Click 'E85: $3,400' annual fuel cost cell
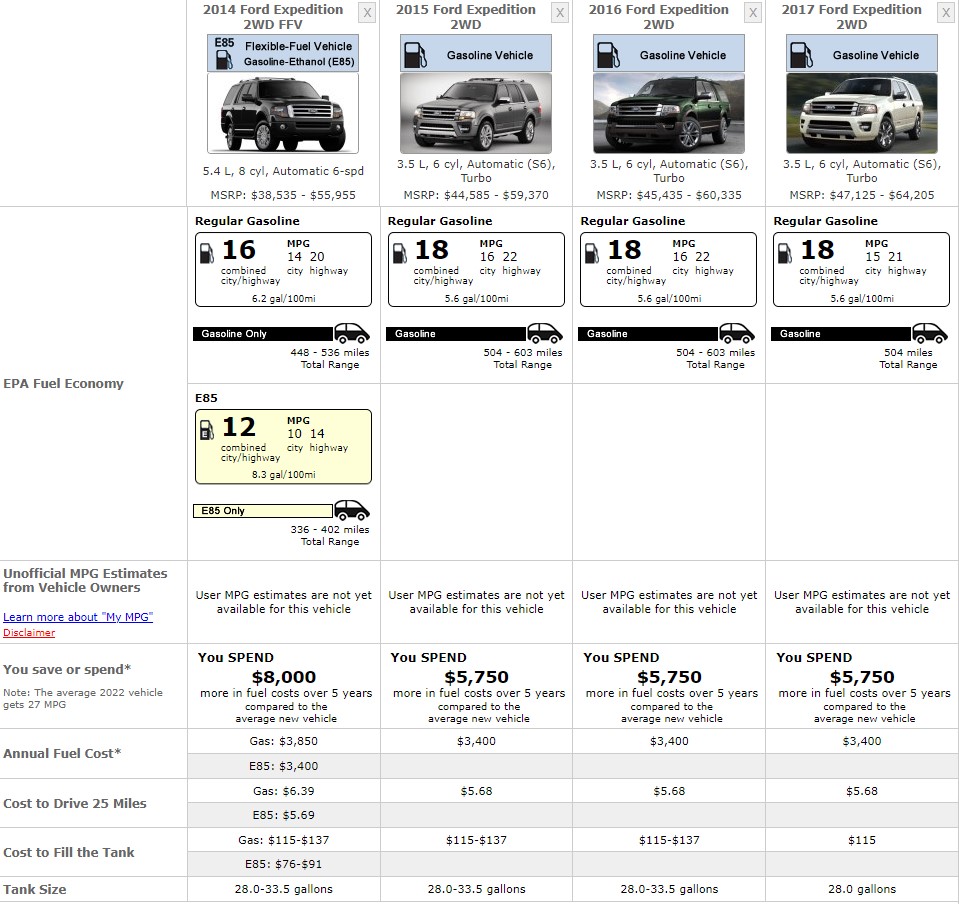Image resolution: width=959 pixels, height=904 pixels. pos(284,766)
